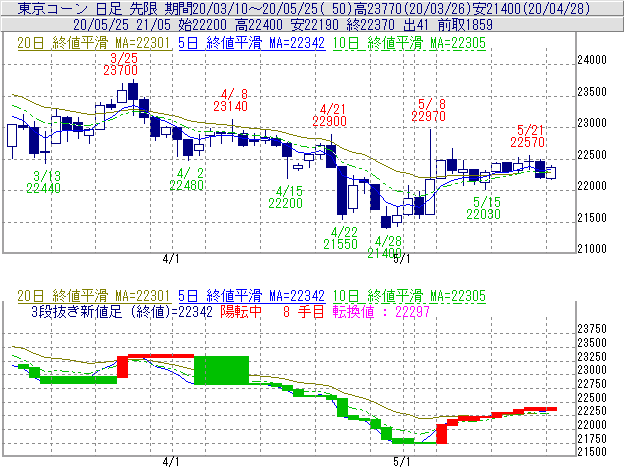Click the 4/8 23140 peak label
The image size is (624, 474).
click(x=230, y=100)
